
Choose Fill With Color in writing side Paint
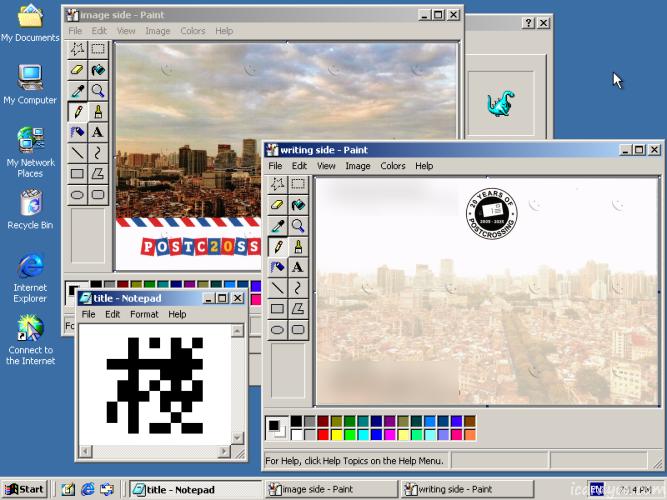(298, 205)
